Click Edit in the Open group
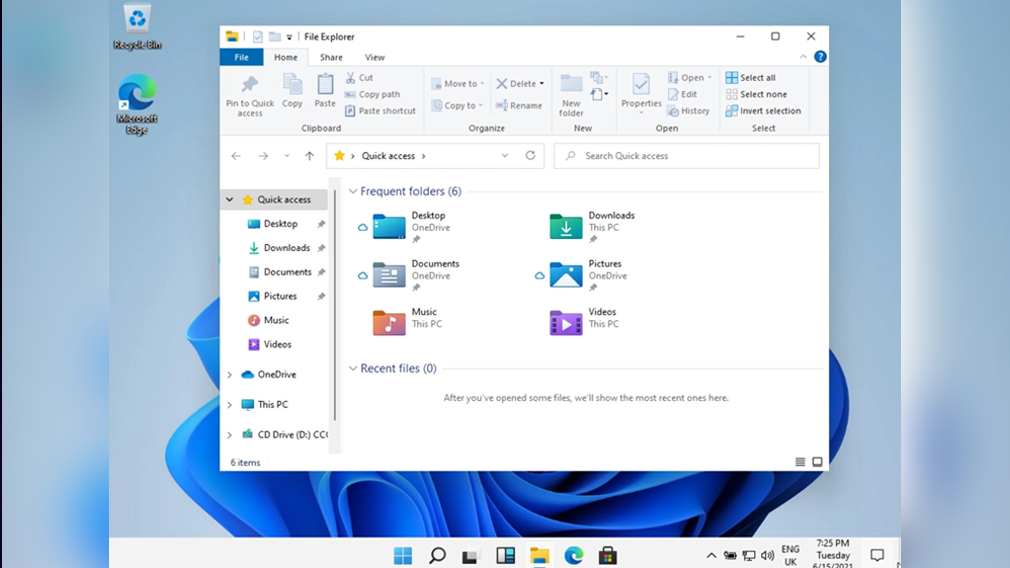Screen dimensions: 1010x568 (682, 95)
